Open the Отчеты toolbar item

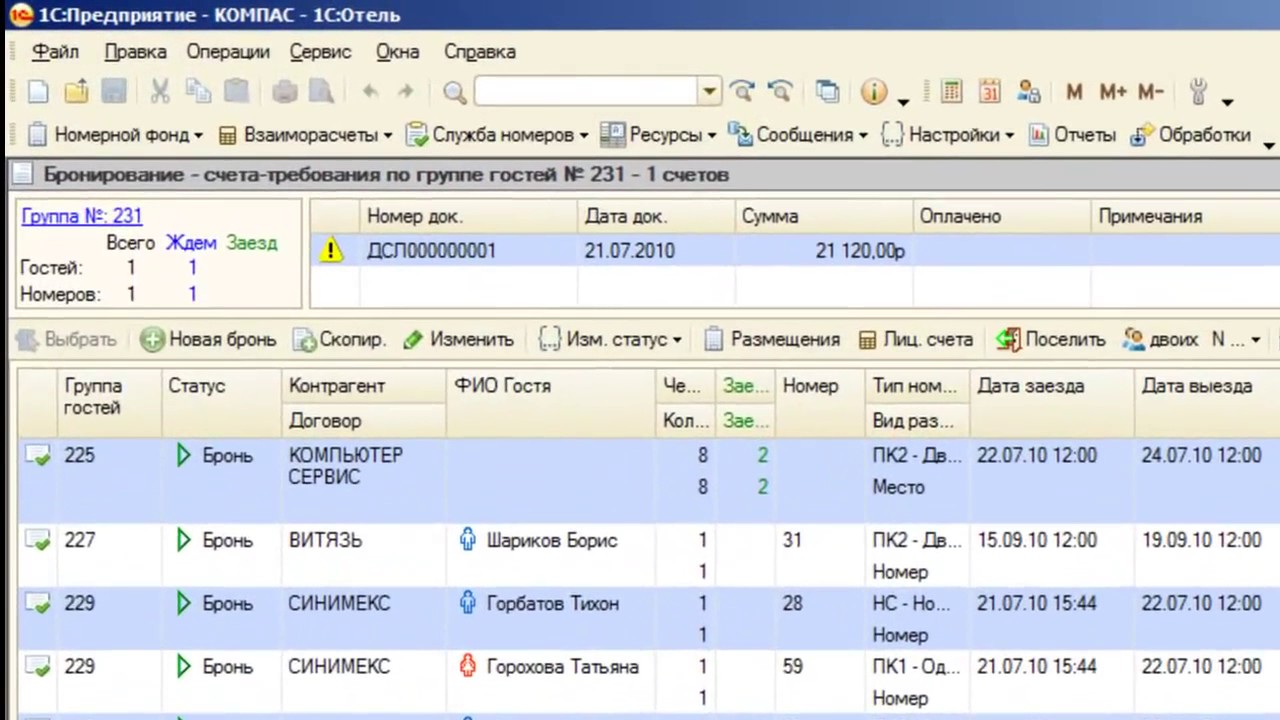coord(1072,135)
